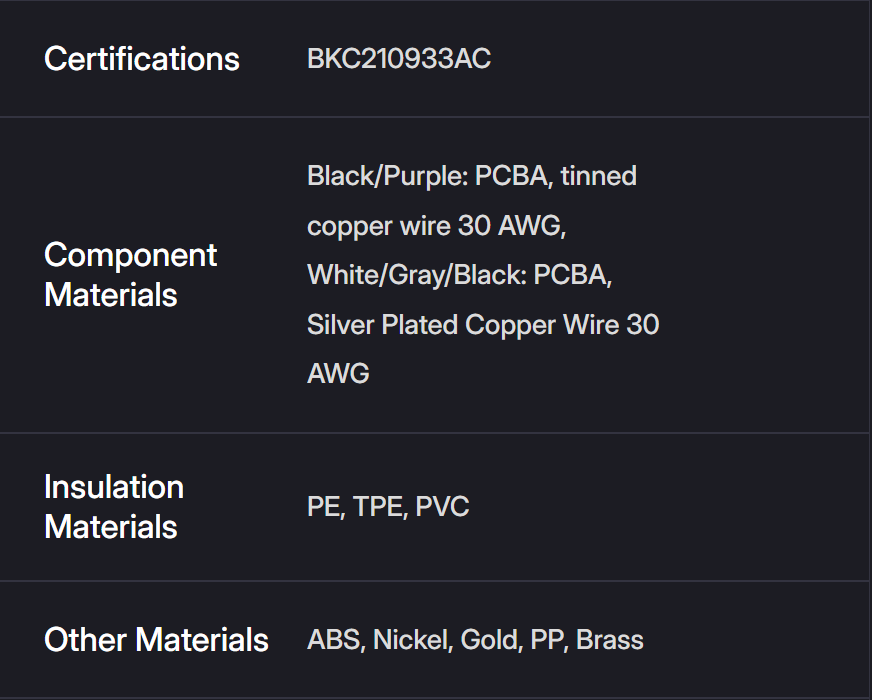Click 'PP' in the other materials list
Image resolution: width=872 pixels, height=700 pixels.
tap(547, 640)
